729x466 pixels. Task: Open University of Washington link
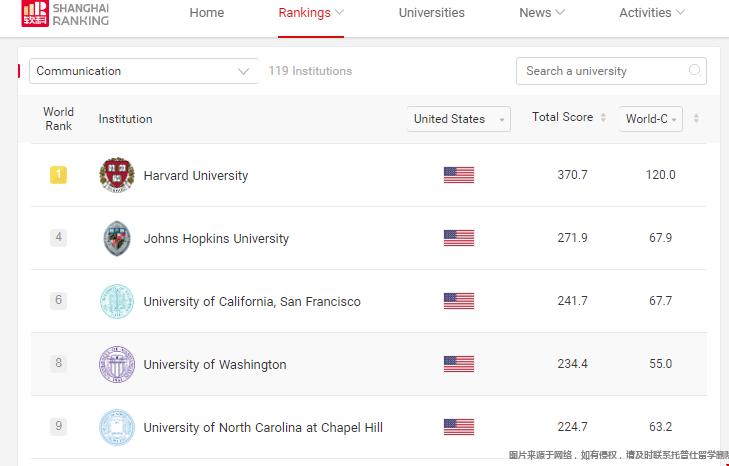[215, 364]
